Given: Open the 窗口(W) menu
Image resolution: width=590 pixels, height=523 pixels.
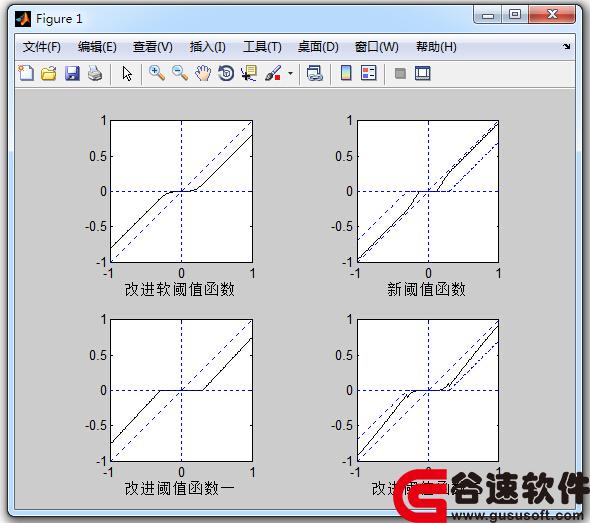Looking at the screenshot, I should click(377, 47).
